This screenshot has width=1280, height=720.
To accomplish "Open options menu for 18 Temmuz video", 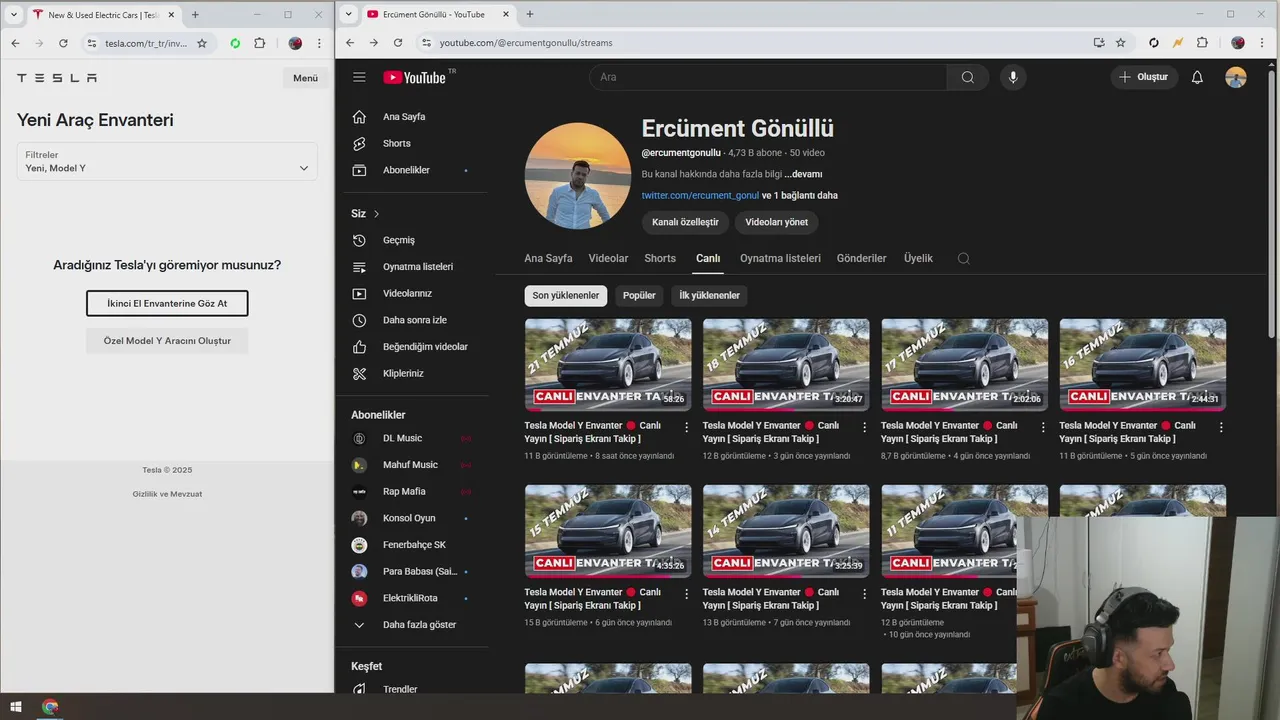I will pyautogui.click(x=864, y=427).
